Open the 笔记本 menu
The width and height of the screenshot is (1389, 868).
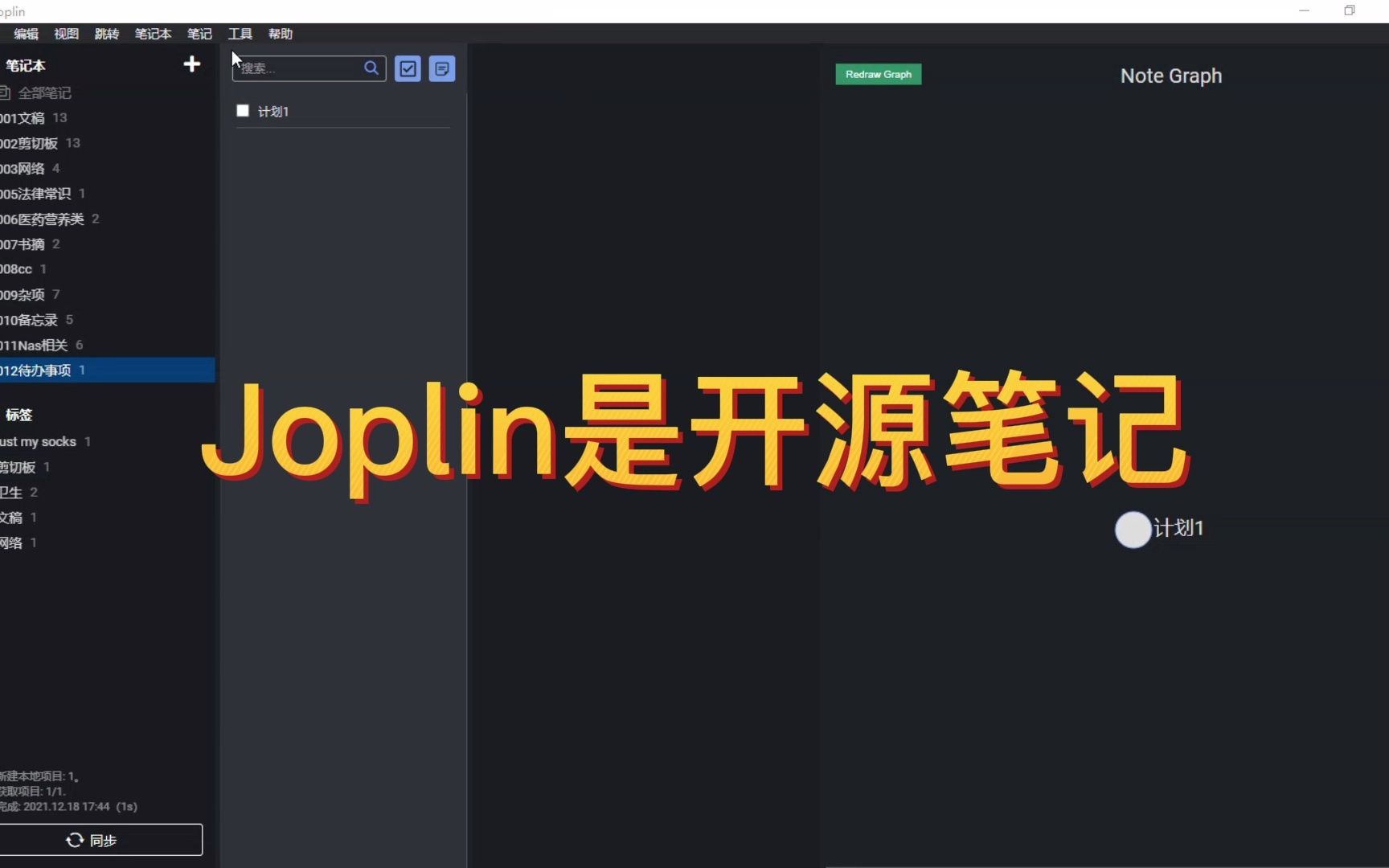[x=153, y=34]
